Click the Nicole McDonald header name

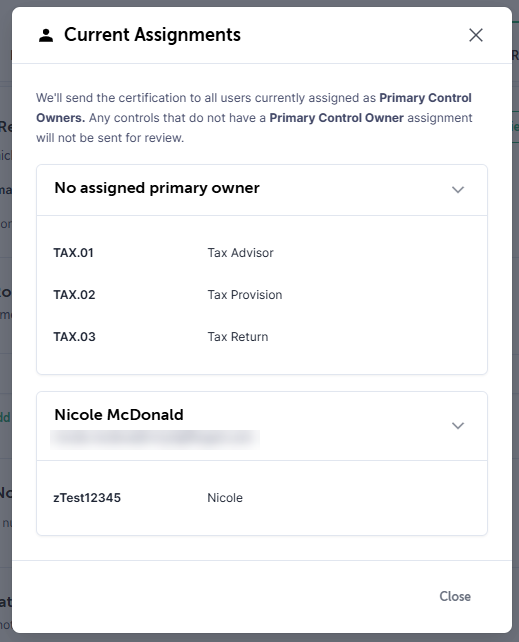pyautogui.click(x=119, y=415)
